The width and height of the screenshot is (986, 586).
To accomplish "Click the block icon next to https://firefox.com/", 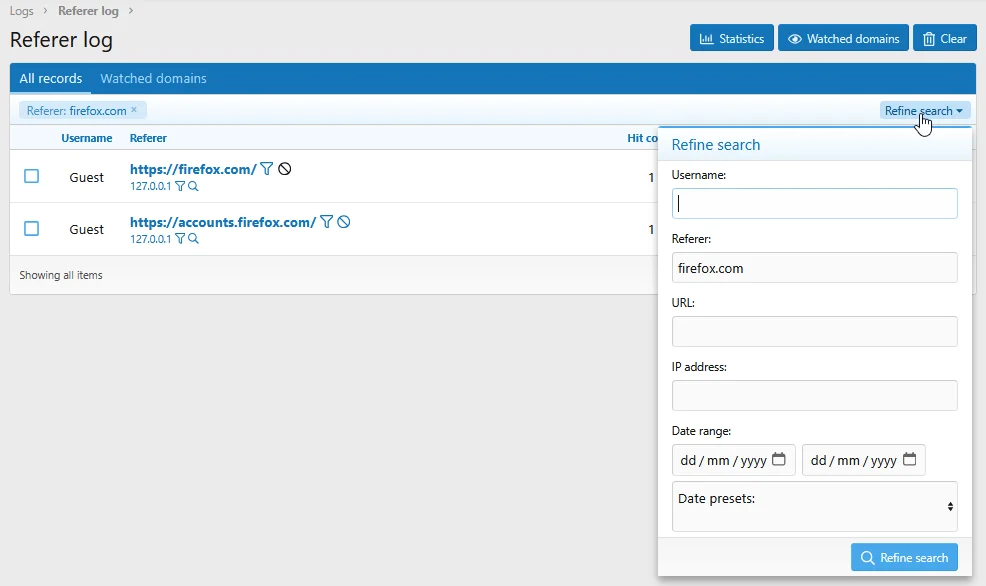I will point(285,169).
